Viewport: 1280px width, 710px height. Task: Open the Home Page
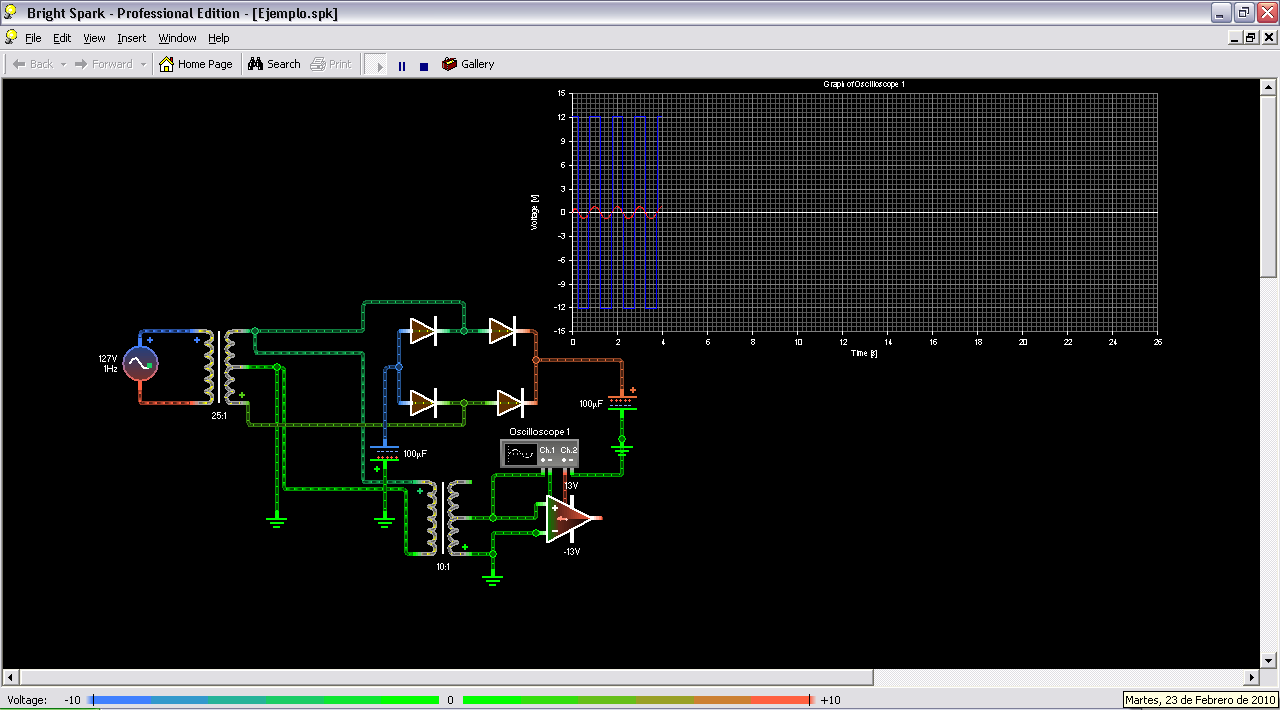point(196,63)
